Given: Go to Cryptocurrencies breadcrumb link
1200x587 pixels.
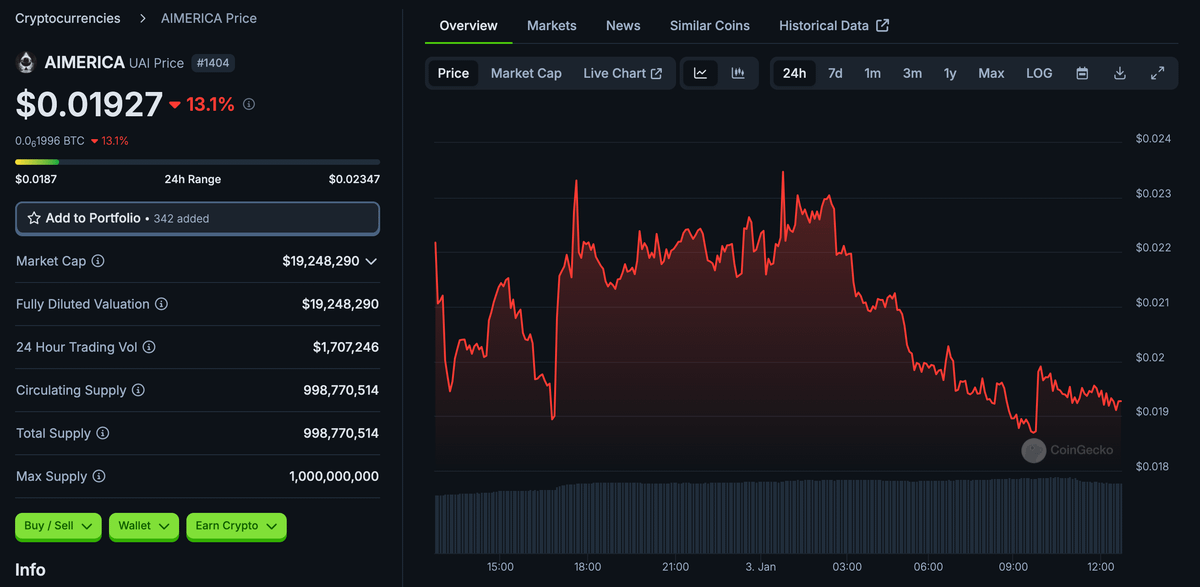Looking at the screenshot, I should (x=68, y=18).
